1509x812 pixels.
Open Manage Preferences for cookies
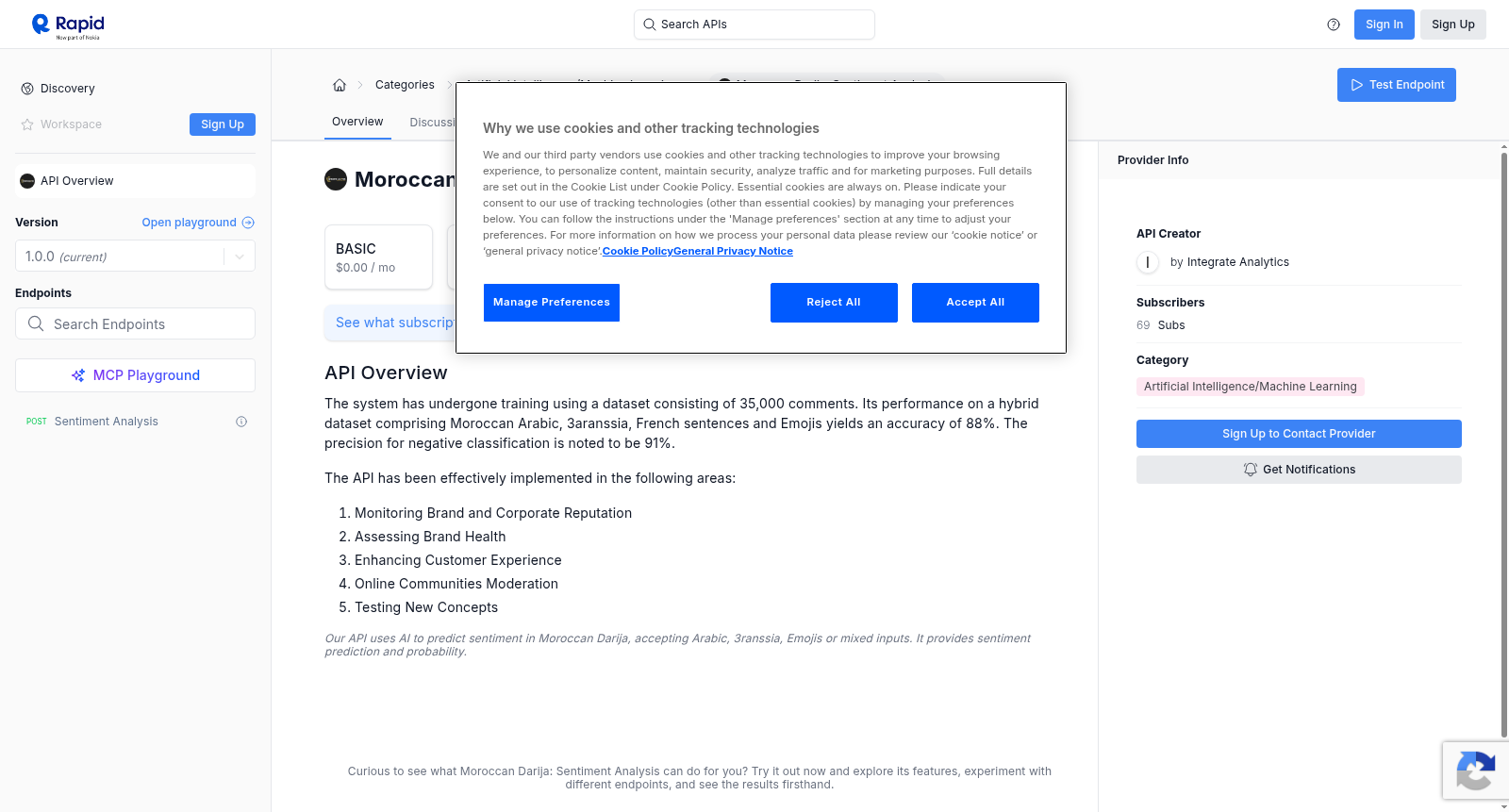(552, 303)
